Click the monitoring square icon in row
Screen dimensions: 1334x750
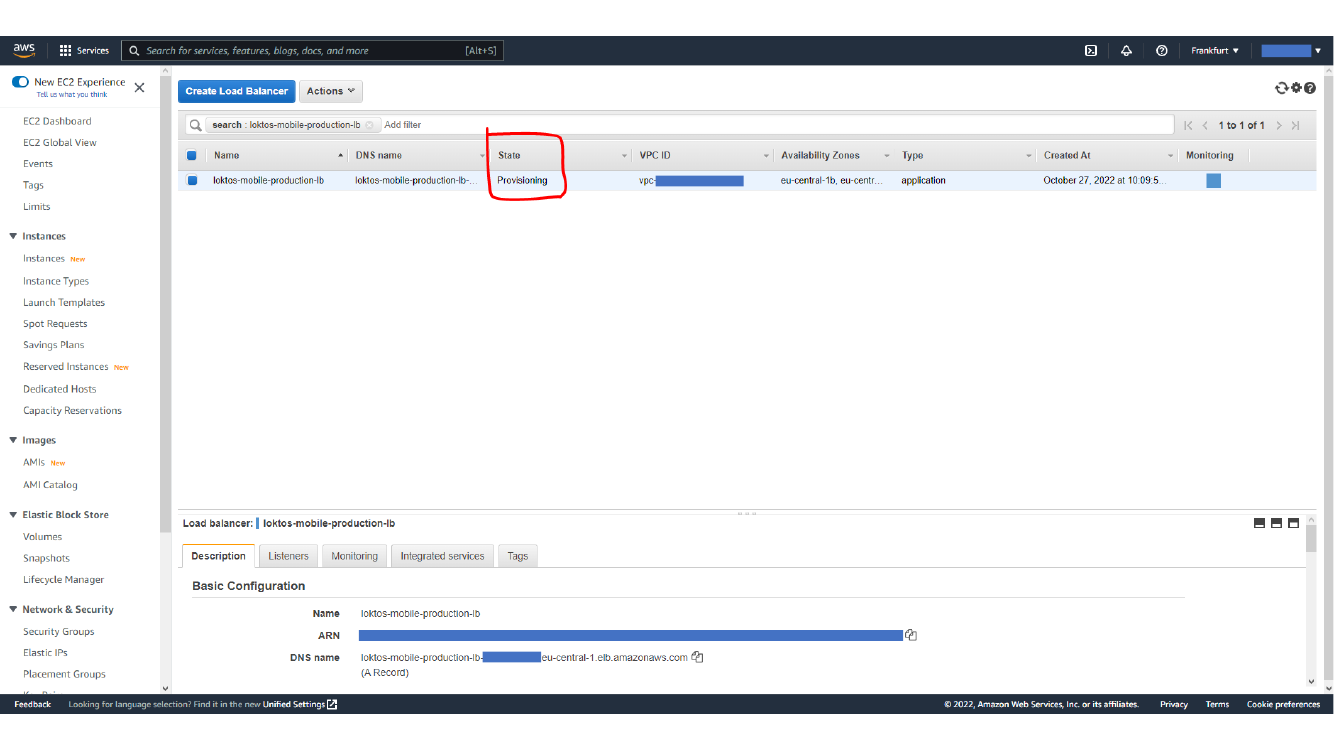pos(1213,181)
